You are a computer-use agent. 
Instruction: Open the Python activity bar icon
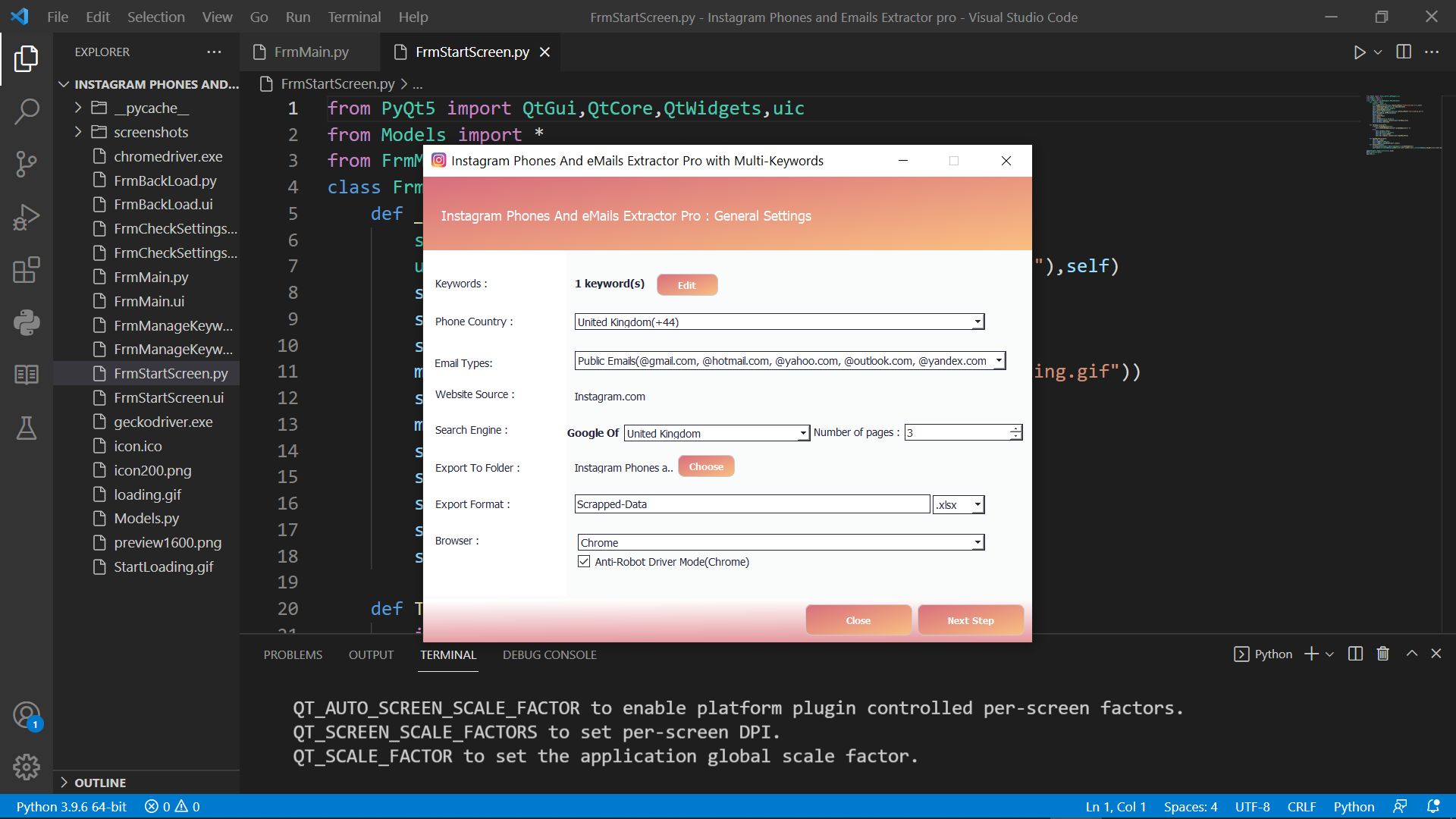(x=27, y=322)
